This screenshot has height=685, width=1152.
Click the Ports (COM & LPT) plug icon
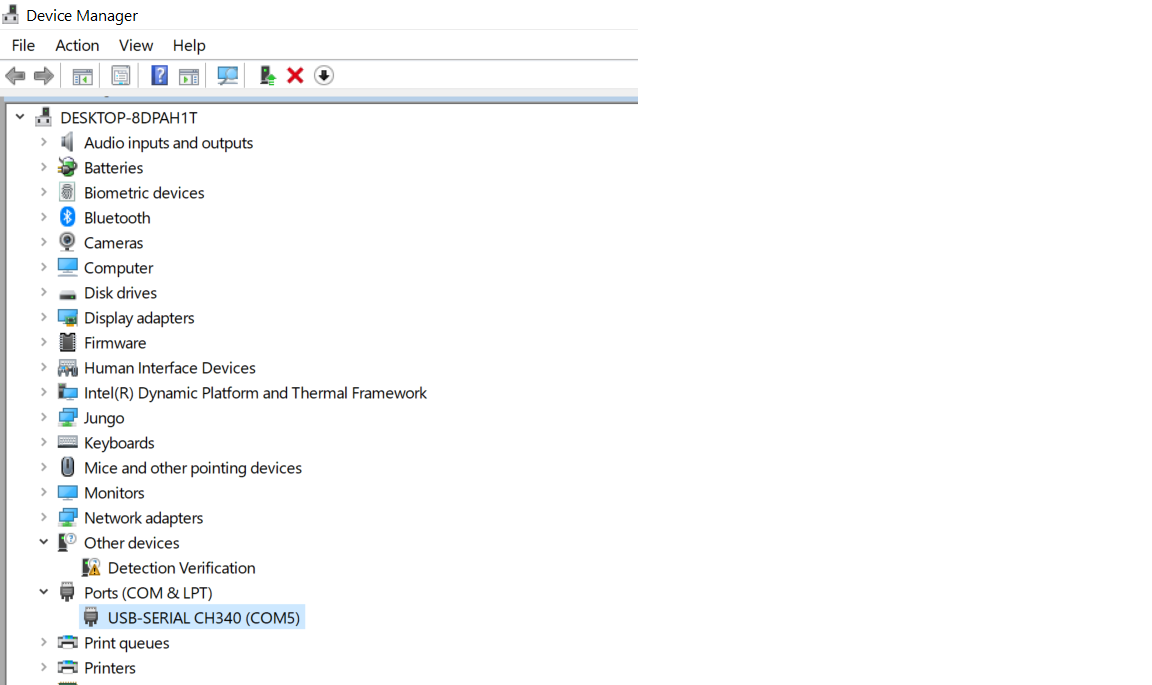coord(68,592)
